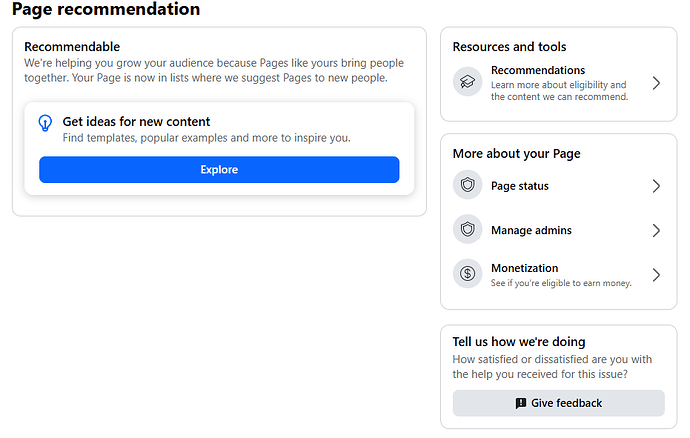
Task: Open the Manage admins link
Action: click(x=558, y=230)
